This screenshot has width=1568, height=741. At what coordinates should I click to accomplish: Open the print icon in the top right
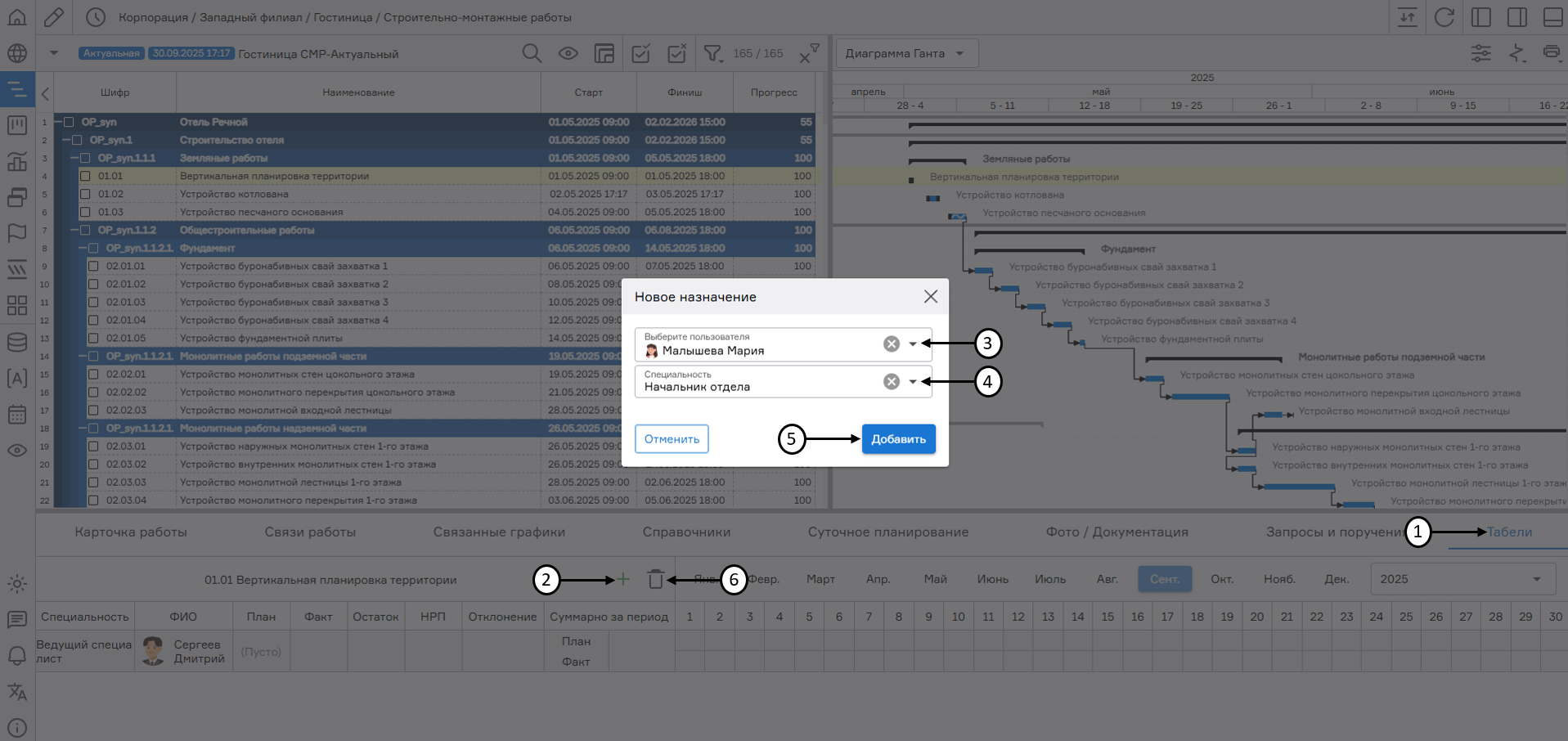coord(1553,52)
